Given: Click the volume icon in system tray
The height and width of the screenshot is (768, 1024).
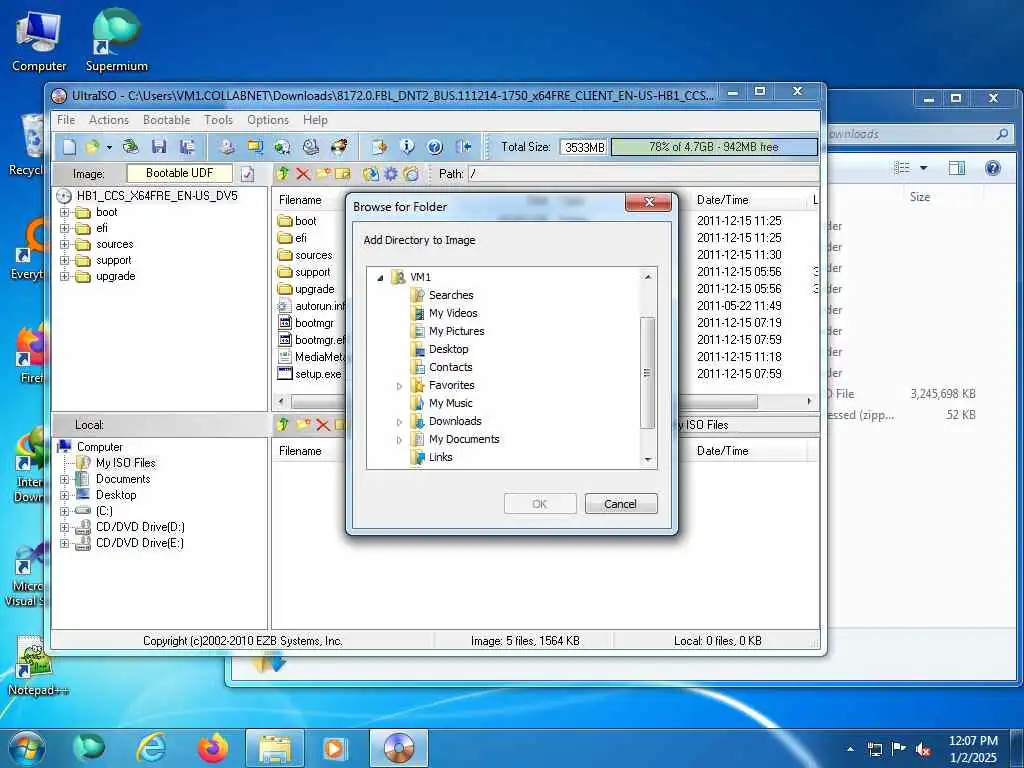Looking at the screenshot, I should pos(923,749).
